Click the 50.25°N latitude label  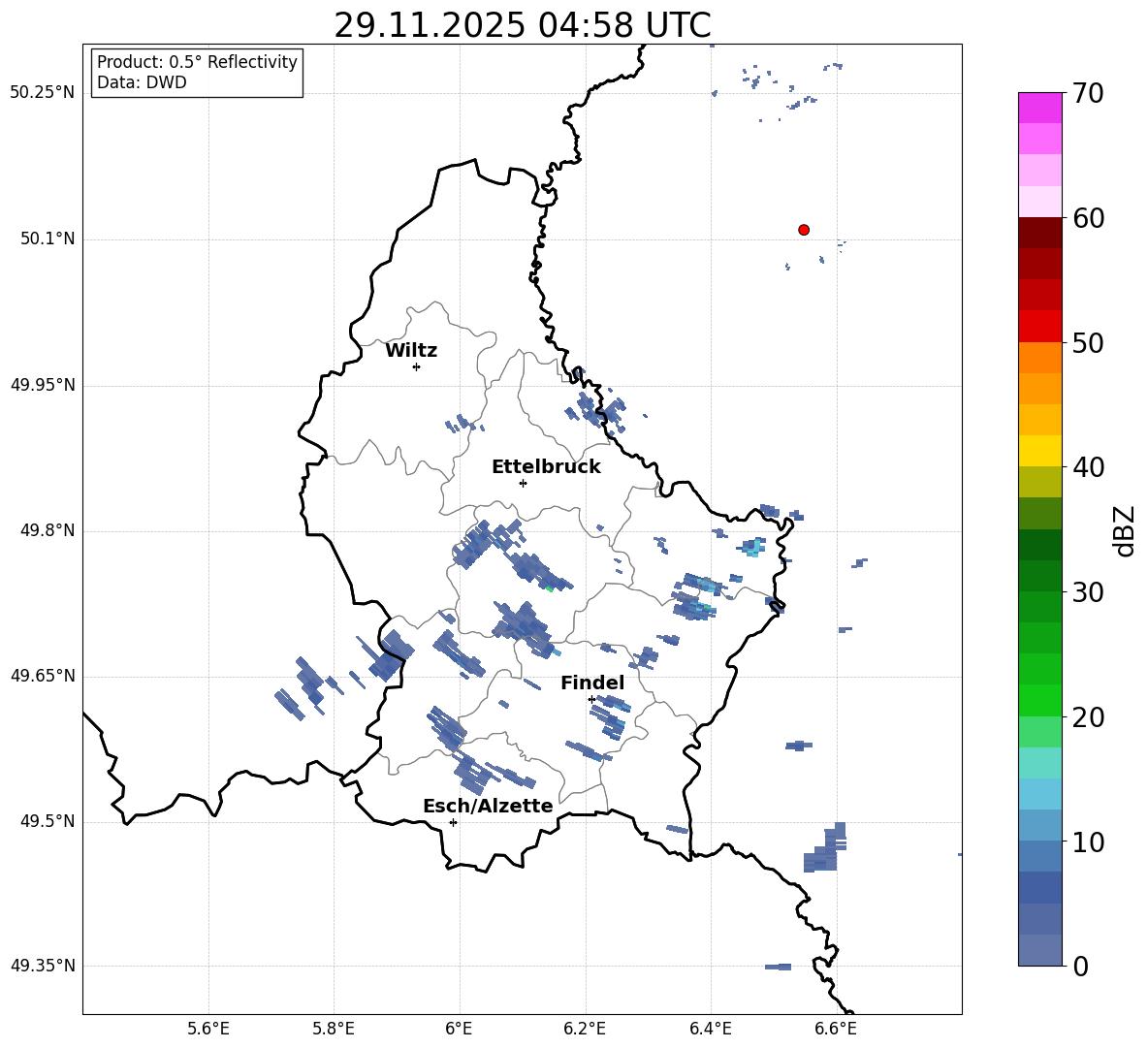coord(43,93)
